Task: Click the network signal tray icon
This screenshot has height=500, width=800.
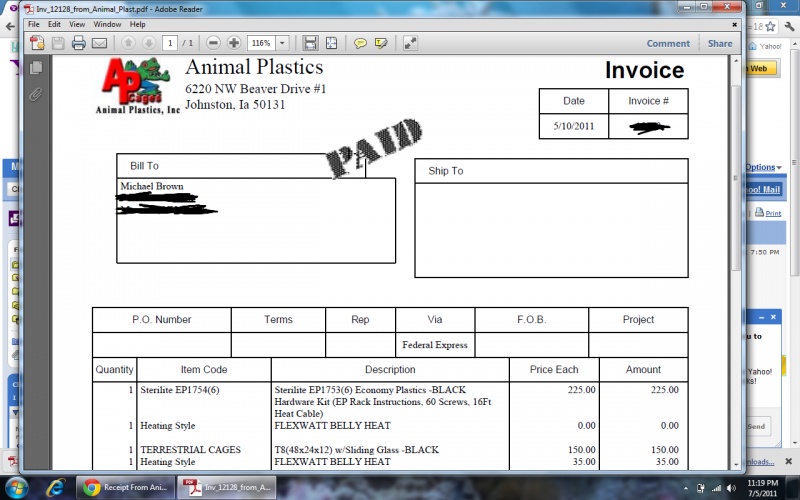Action: [716, 488]
